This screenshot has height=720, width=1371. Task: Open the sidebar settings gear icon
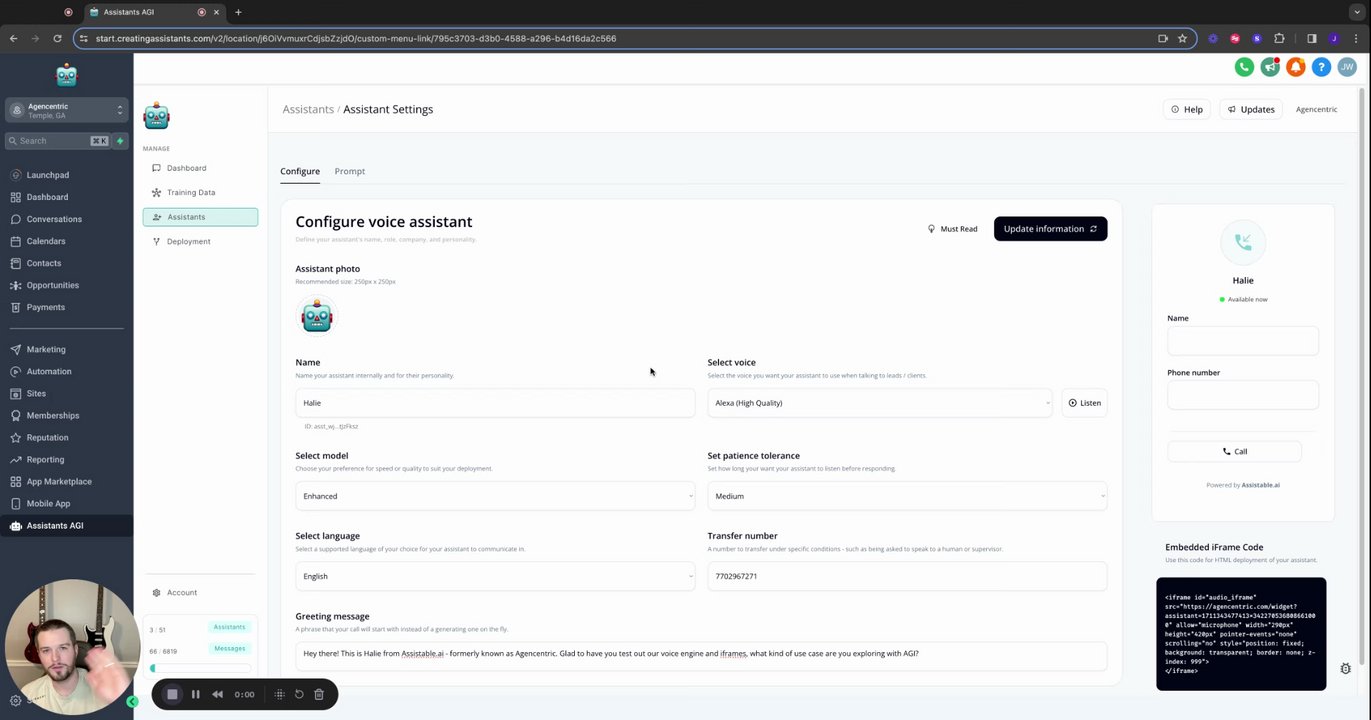[x=15, y=701]
